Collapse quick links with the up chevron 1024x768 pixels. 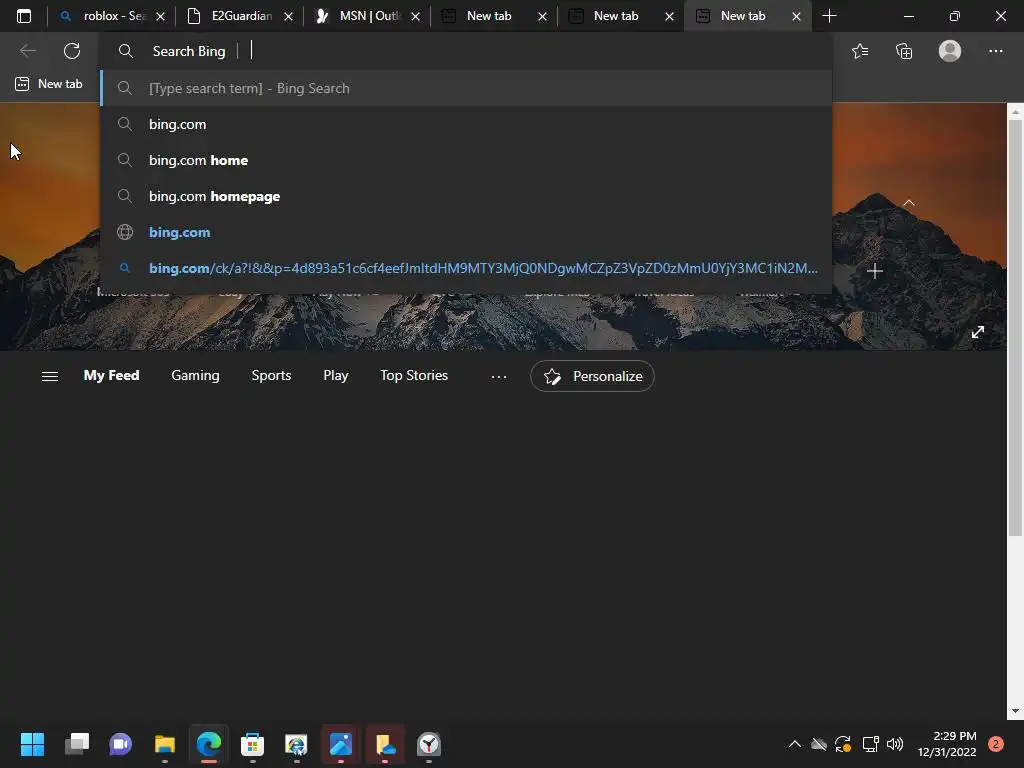pos(908,203)
